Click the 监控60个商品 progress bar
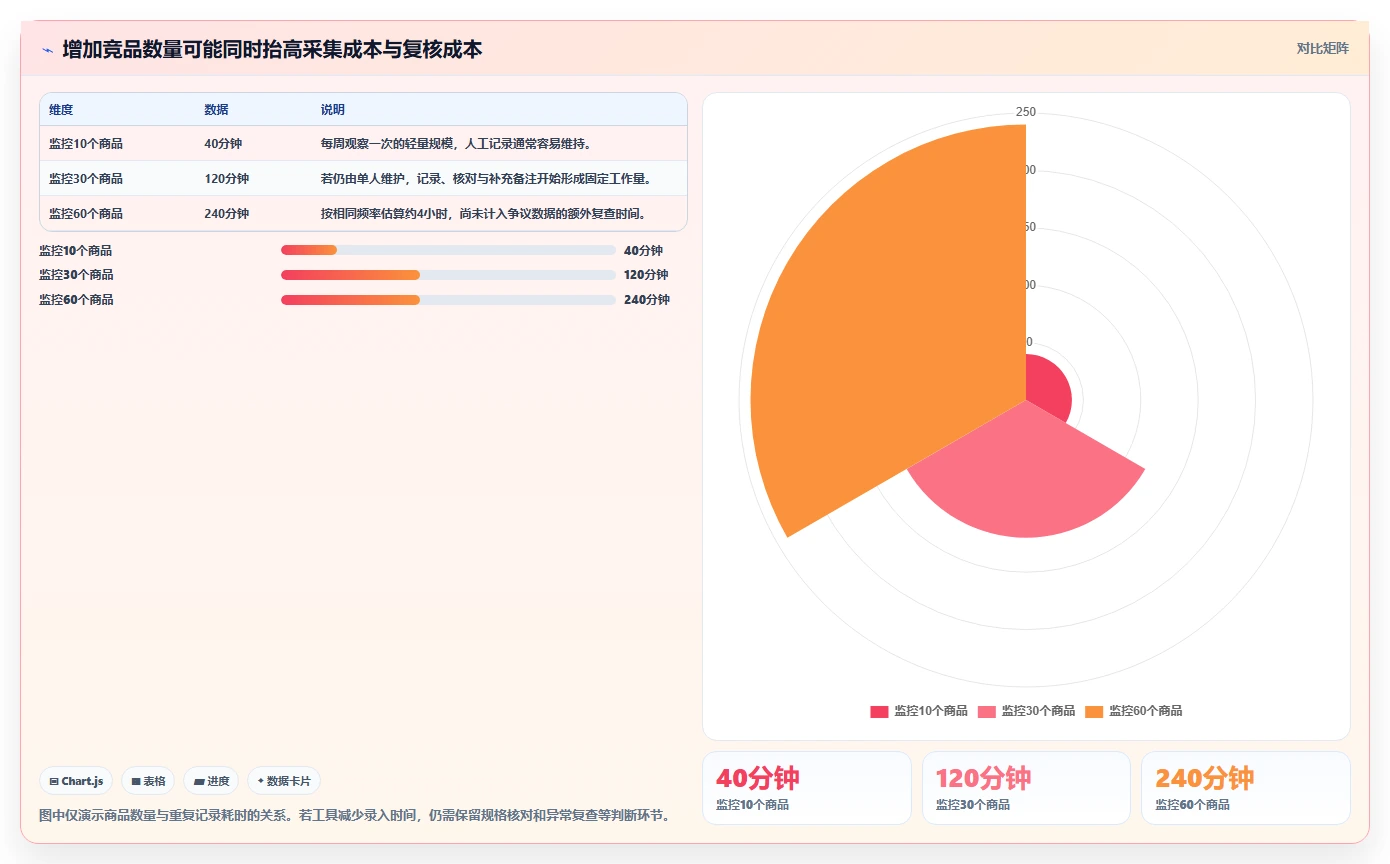Image resolution: width=1390 pixels, height=864 pixels. (448, 300)
